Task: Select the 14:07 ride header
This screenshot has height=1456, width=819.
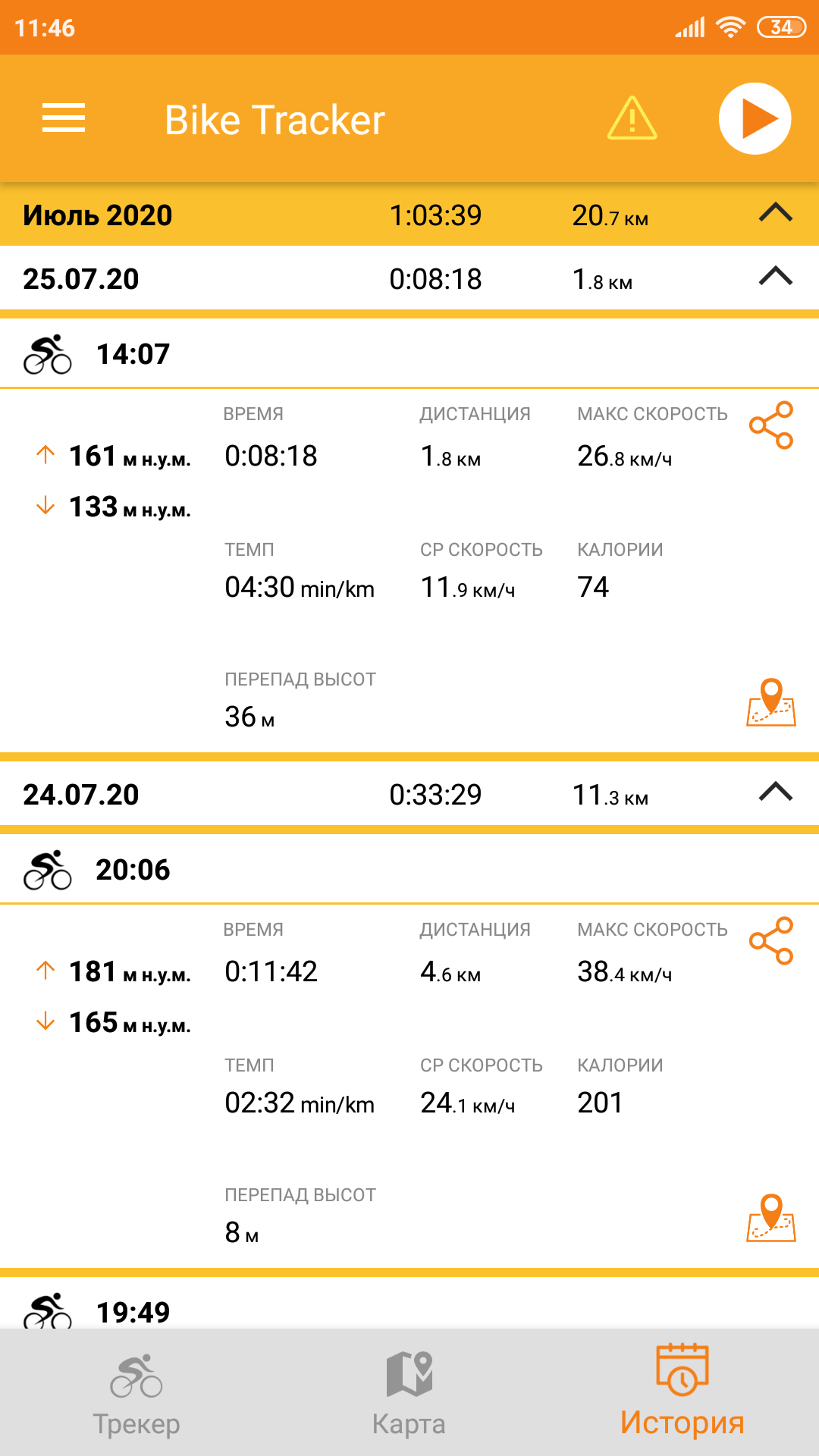Action: click(x=409, y=353)
